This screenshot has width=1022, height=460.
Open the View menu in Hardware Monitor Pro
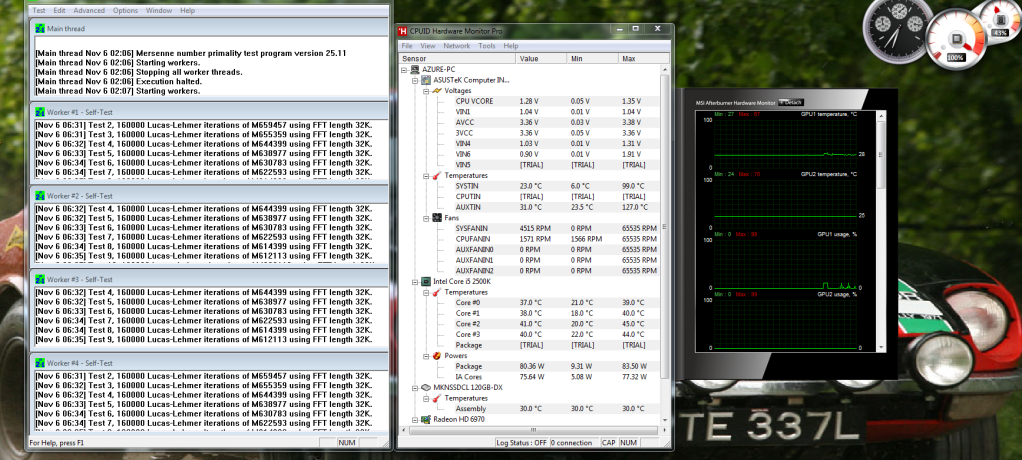click(428, 46)
